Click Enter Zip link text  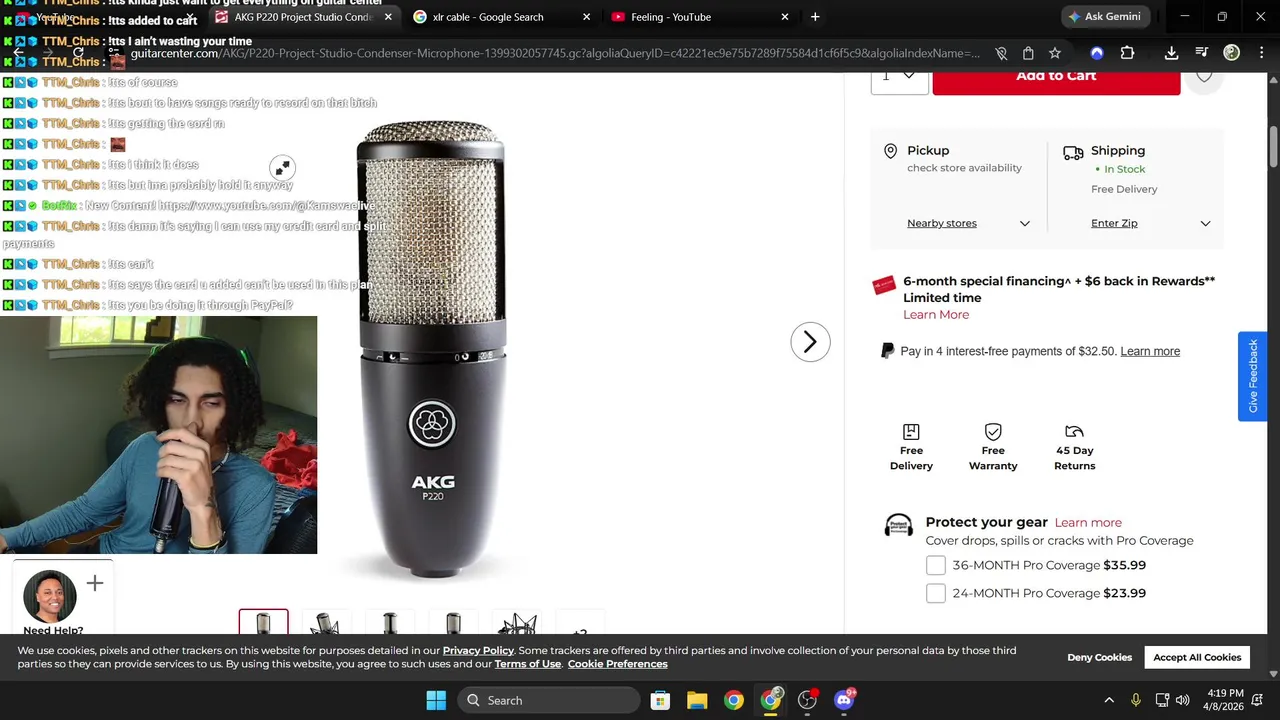coord(1114,224)
